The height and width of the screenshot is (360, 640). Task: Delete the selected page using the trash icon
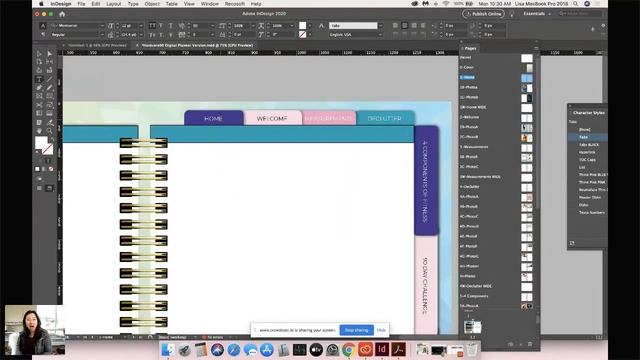(530, 344)
